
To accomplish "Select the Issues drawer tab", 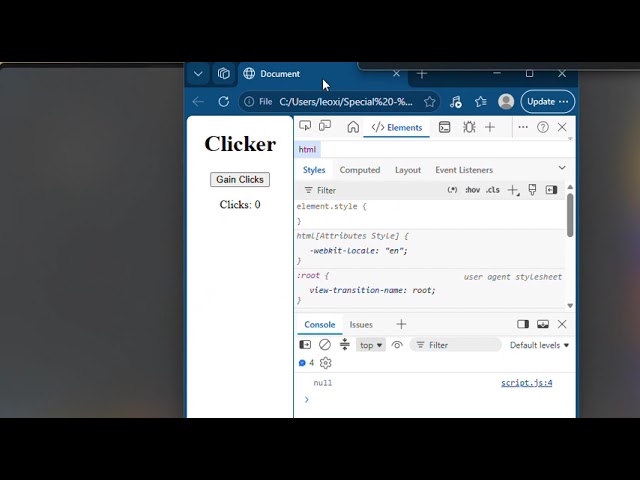I will coord(361,324).
